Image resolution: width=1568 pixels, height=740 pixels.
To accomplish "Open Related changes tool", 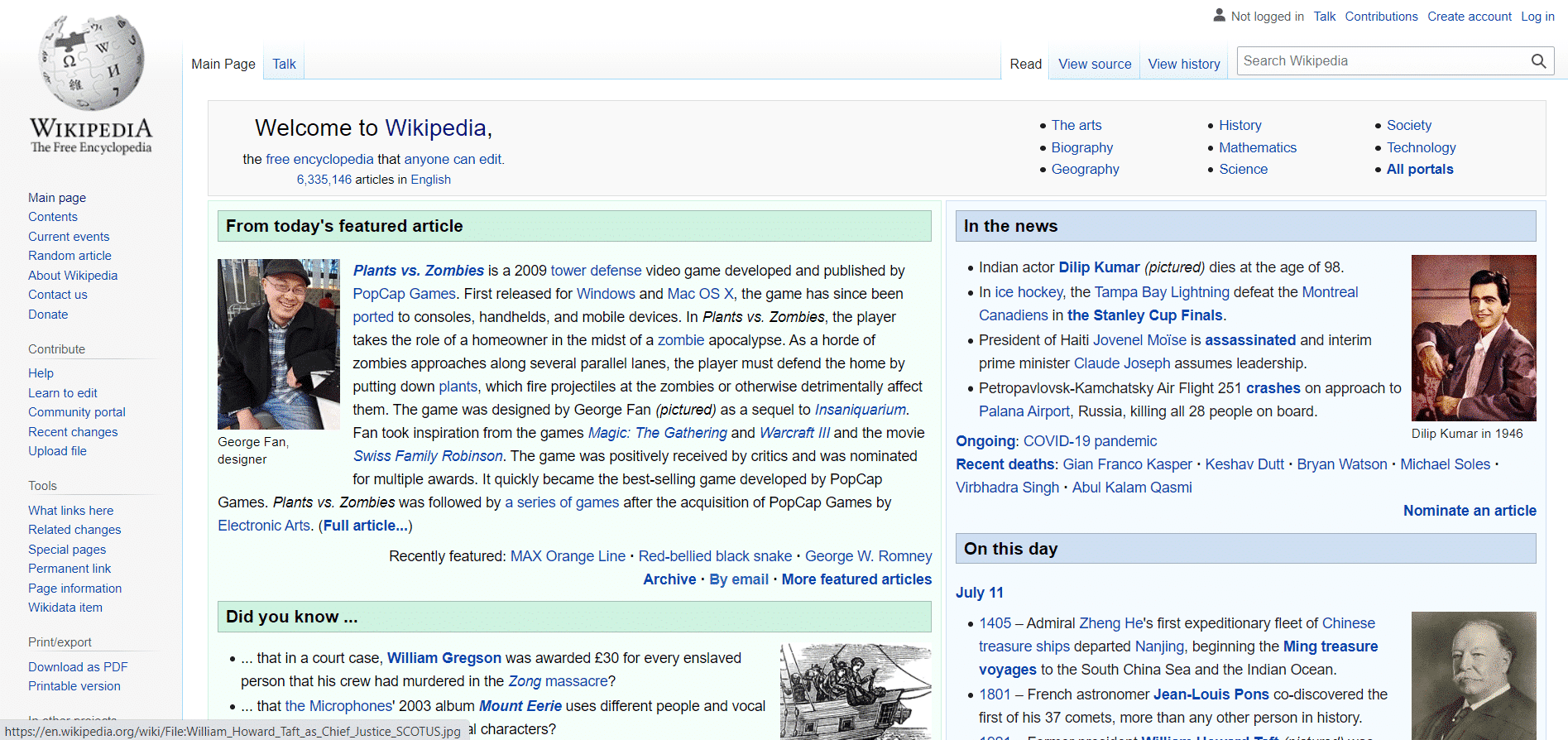I will (x=74, y=530).
